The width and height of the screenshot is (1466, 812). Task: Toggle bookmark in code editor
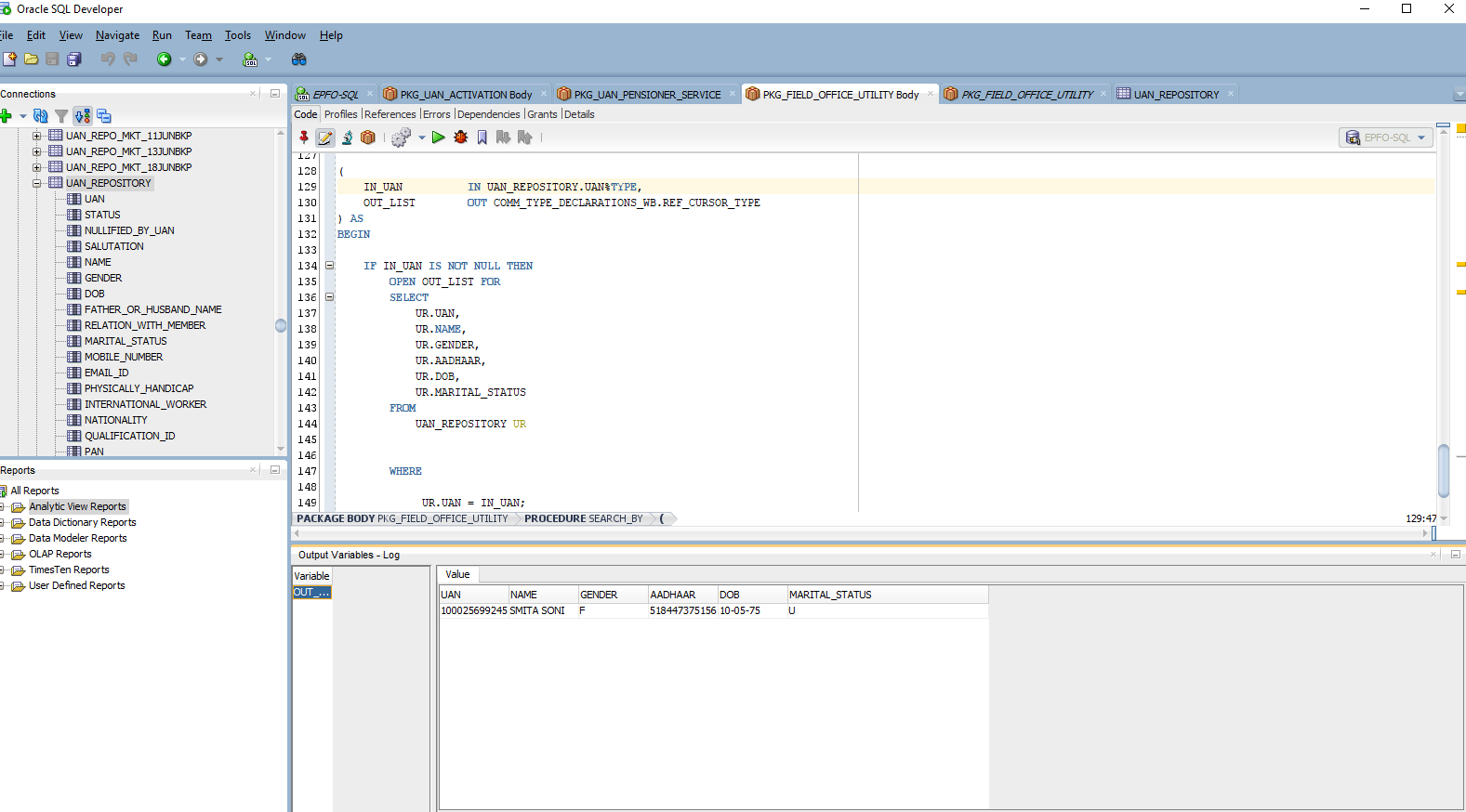click(482, 138)
